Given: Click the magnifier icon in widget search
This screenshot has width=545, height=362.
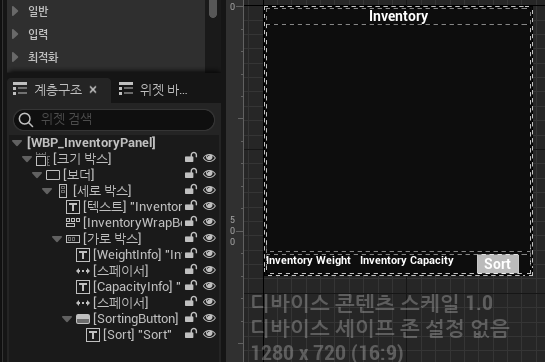Looking at the screenshot, I should (26, 120).
